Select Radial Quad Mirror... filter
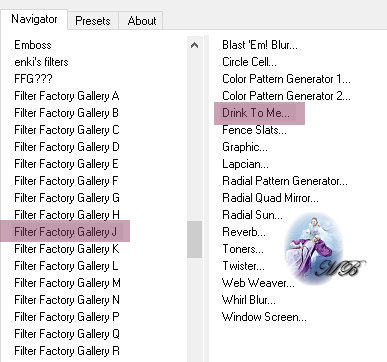387x362 pixels. [270, 198]
